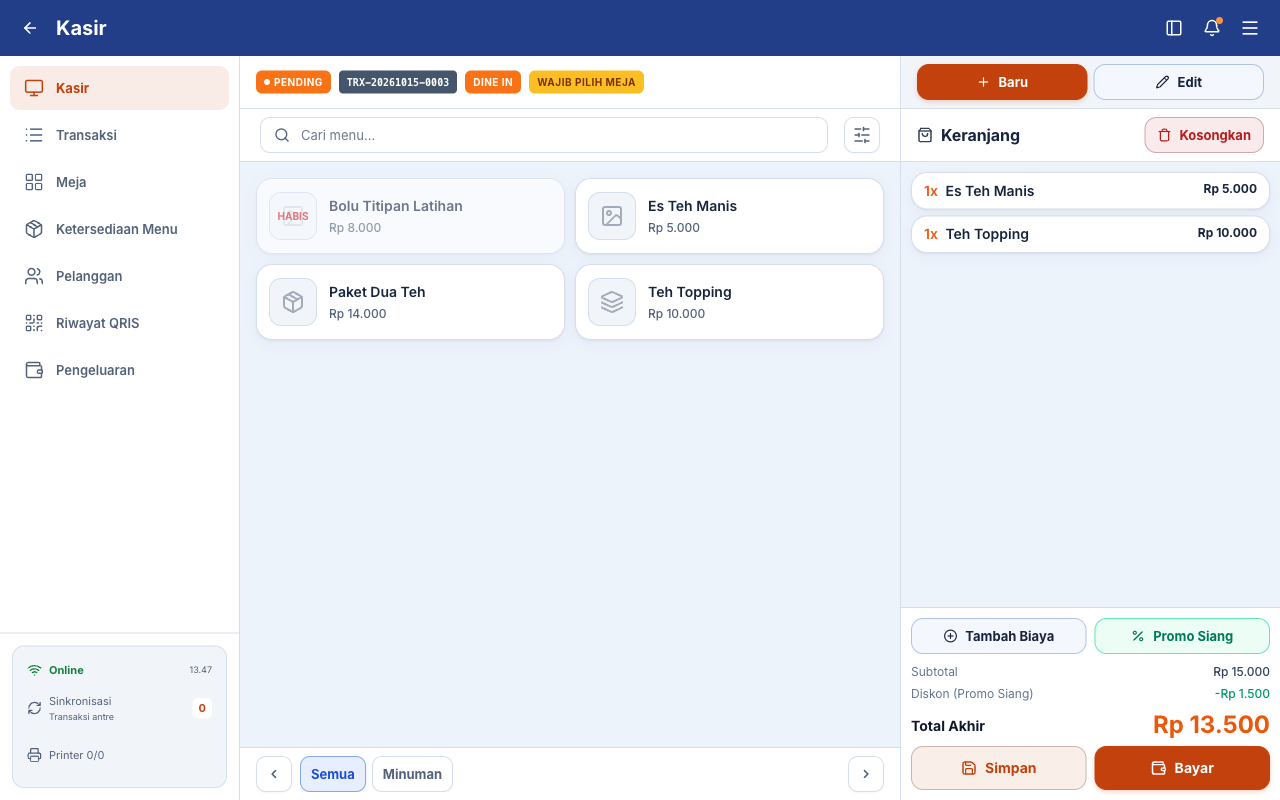Show previous categories with left chevron
This screenshot has height=800, width=1280.
[274, 774]
